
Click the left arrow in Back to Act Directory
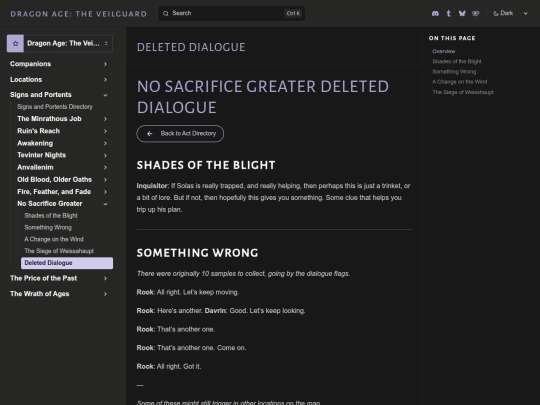pyautogui.click(x=149, y=134)
